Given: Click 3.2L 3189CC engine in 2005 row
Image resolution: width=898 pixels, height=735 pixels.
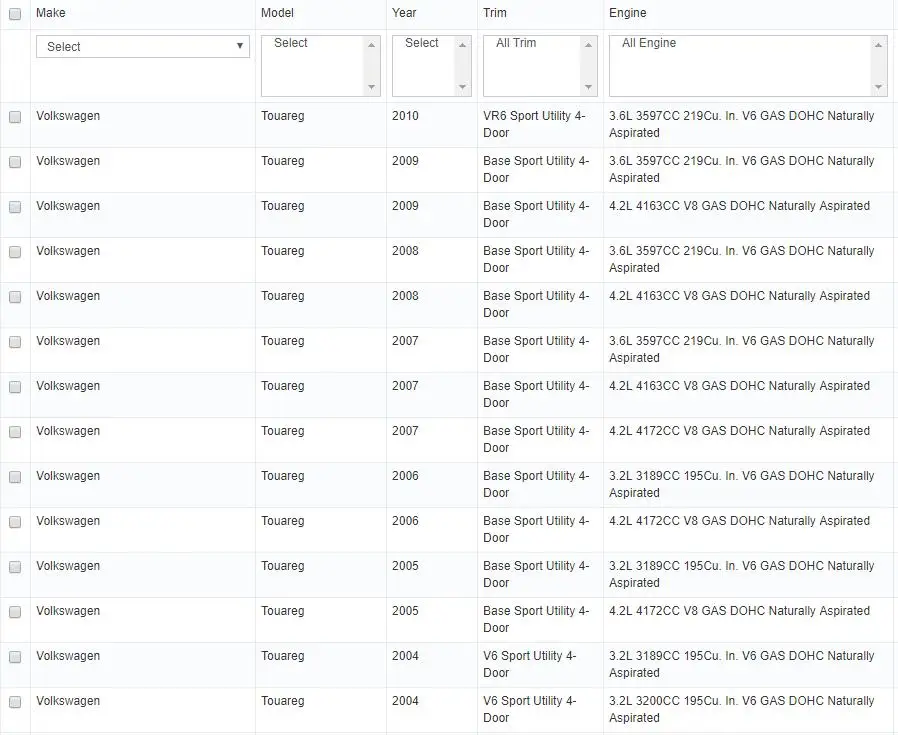Looking at the screenshot, I should 742,574.
